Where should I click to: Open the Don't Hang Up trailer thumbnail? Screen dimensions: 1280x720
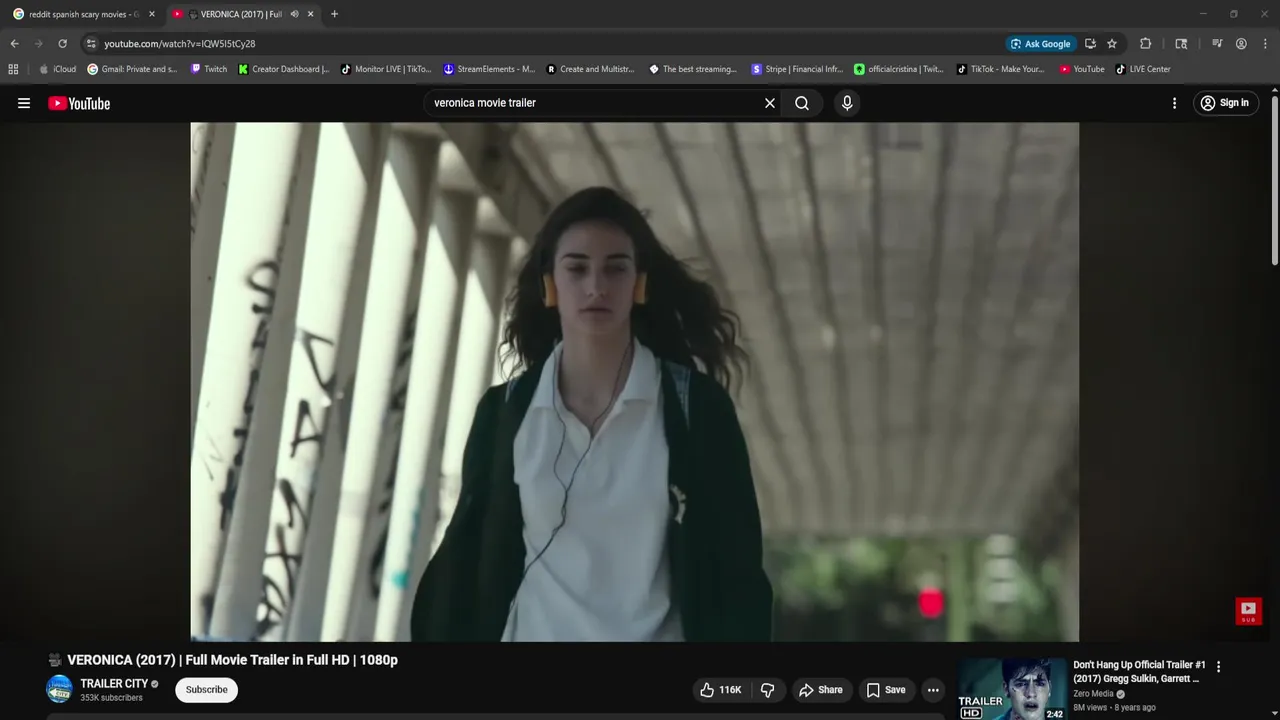point(1011,689)
